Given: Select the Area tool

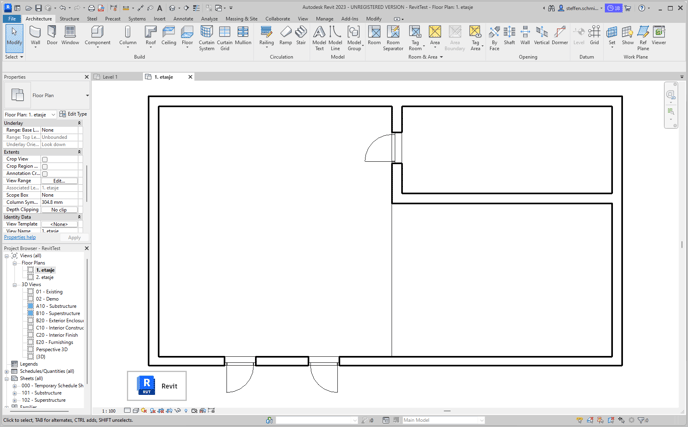Looking at the screenshot, I should 435,35.
